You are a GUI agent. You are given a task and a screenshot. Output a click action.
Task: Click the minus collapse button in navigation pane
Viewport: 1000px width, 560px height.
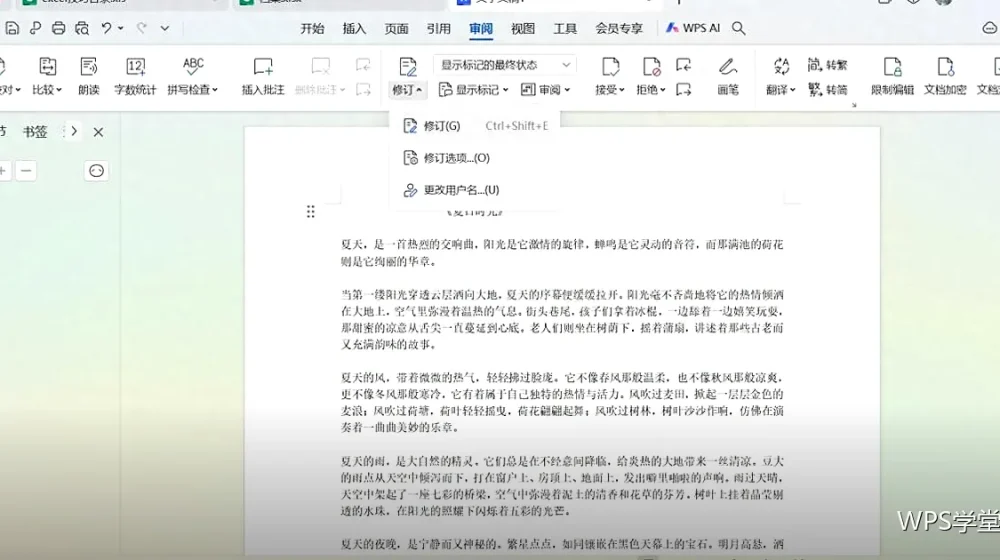point(26,171)
